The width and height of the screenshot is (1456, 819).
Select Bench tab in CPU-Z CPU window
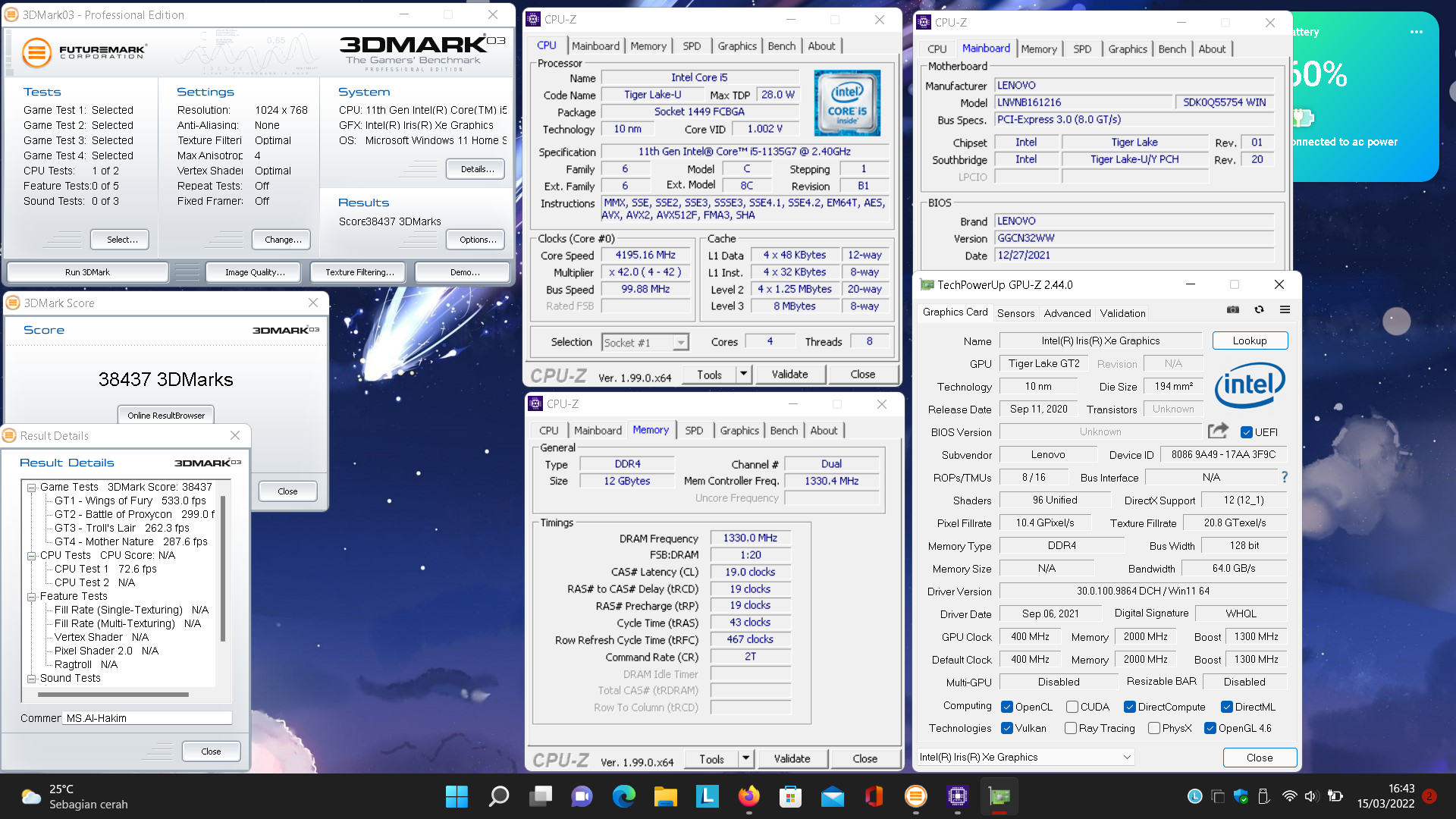[781, 46]
